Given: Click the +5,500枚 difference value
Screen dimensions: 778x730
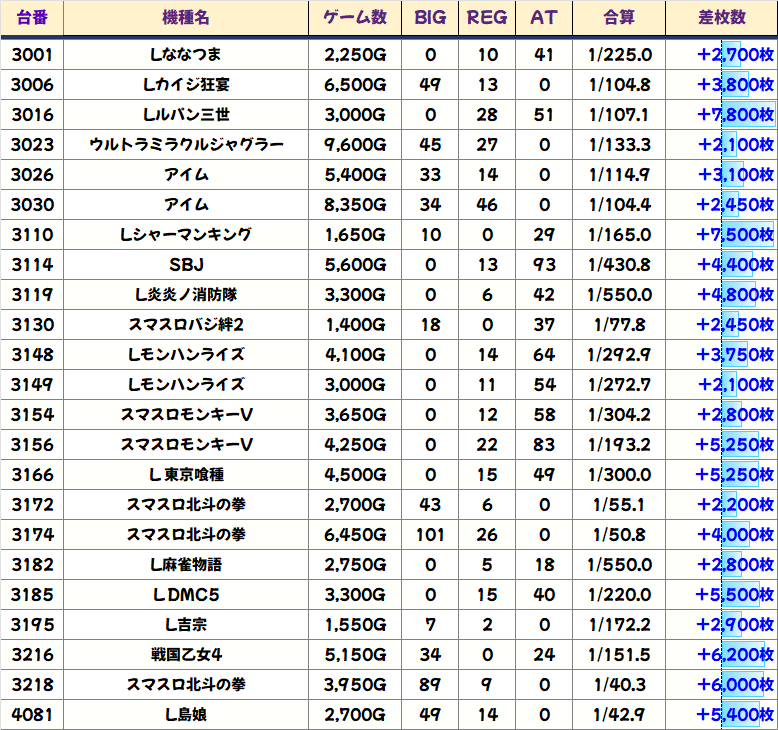Looking at the screenshot, I should coord(735,595).
